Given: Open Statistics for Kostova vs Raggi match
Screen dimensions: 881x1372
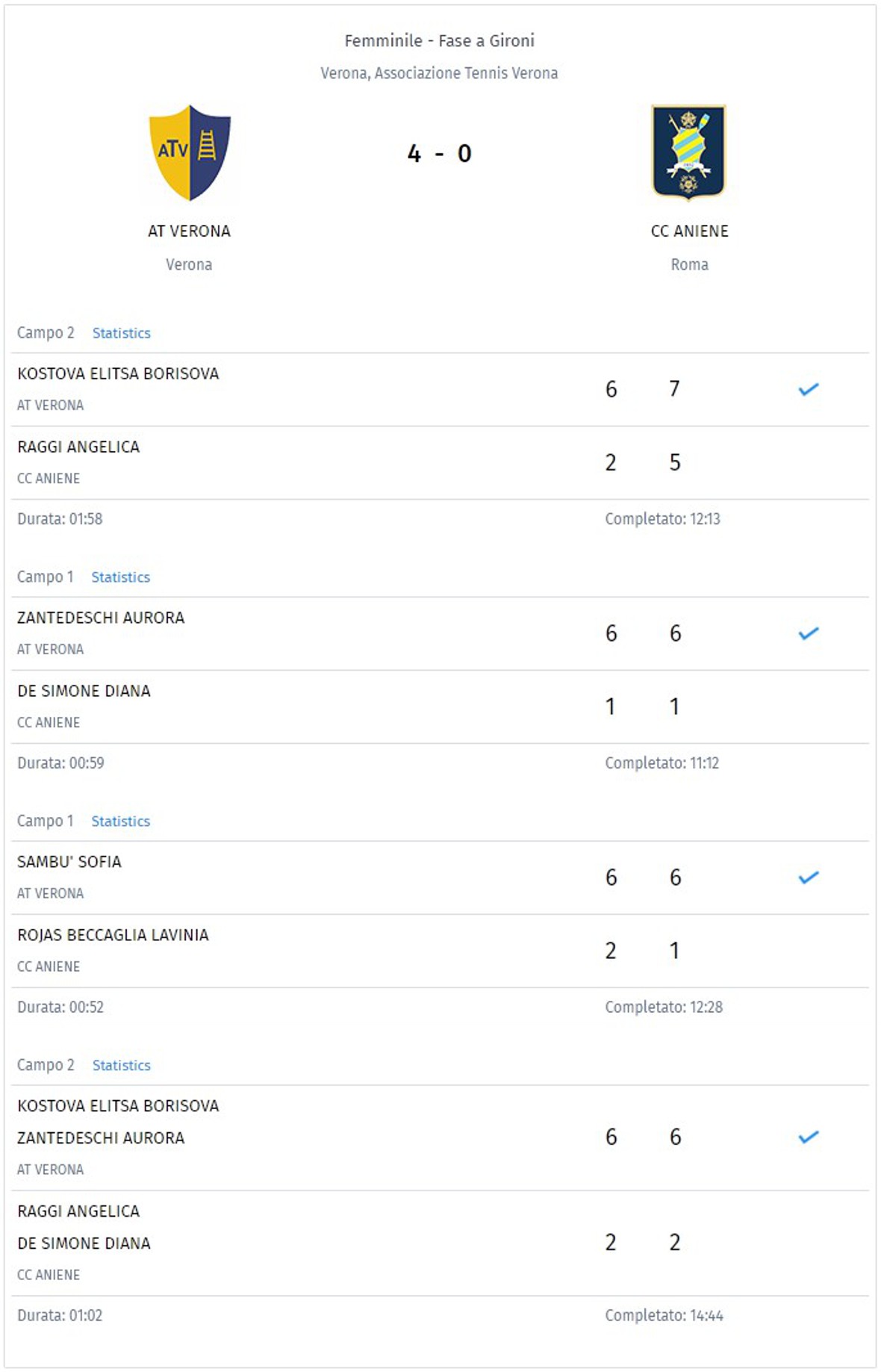Looking at the screenshot, I should pos(122,333).
